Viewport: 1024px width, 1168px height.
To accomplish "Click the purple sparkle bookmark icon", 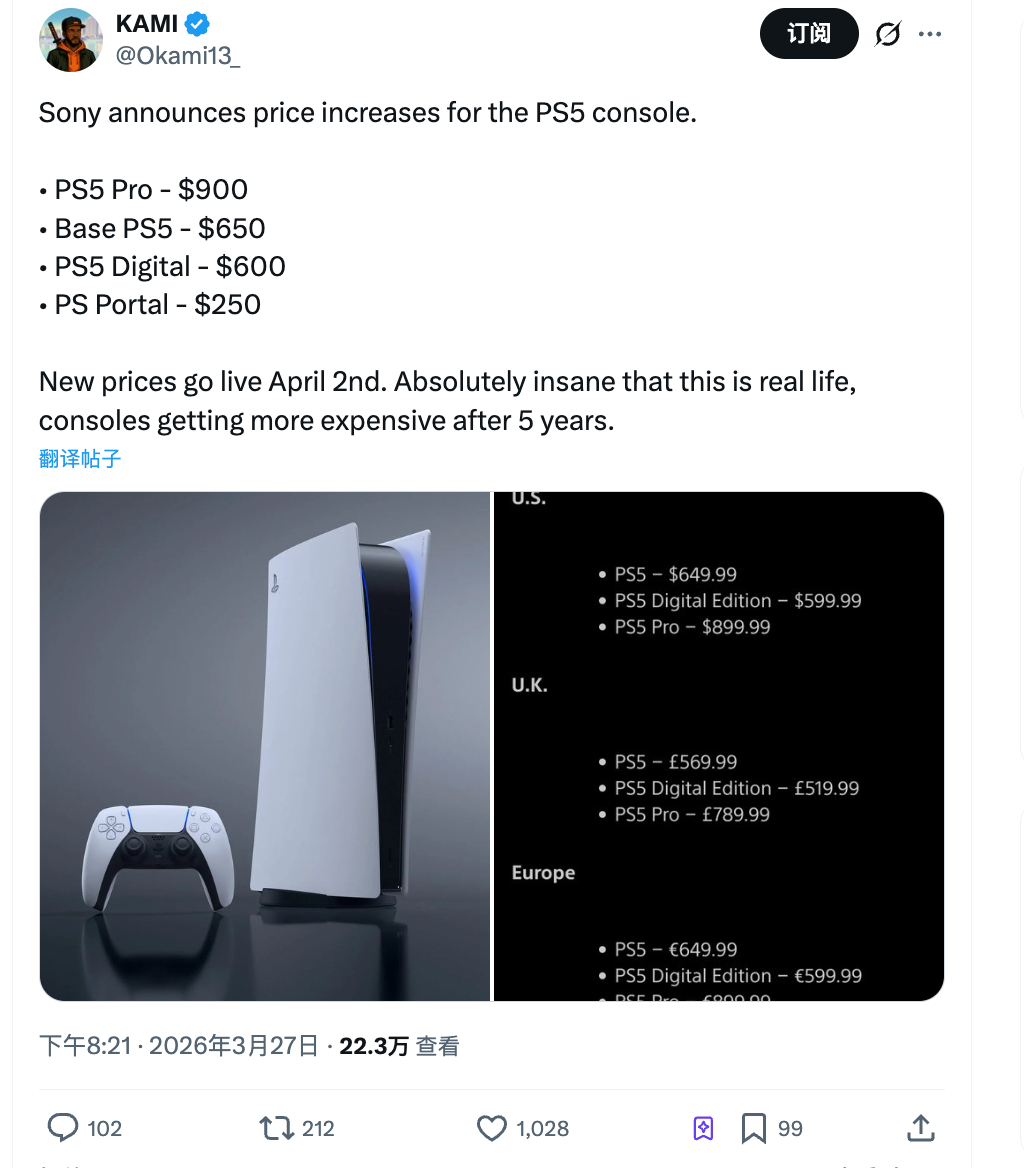I will (703, 1128).
